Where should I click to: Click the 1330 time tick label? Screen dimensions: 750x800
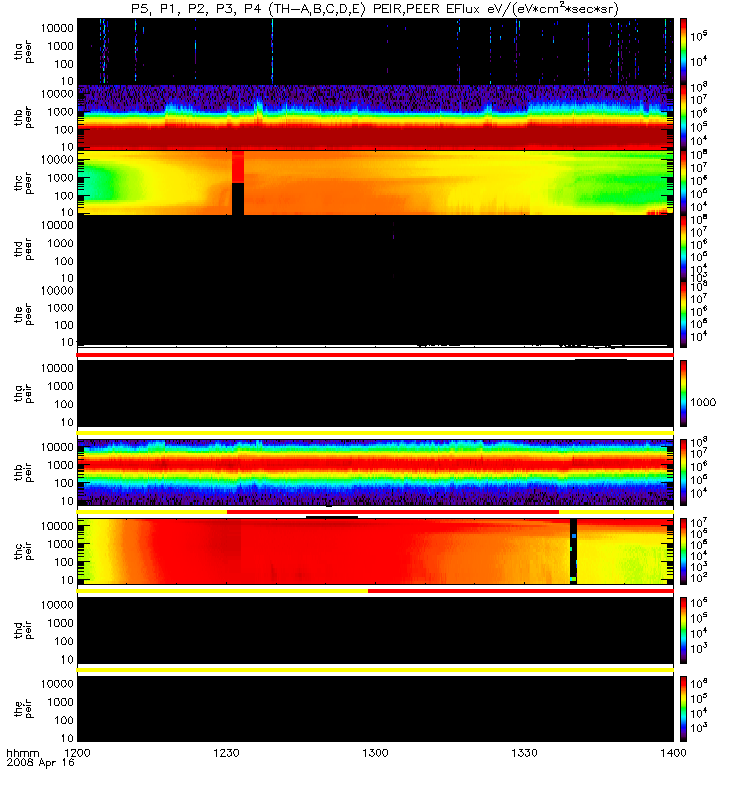(524, 753)
